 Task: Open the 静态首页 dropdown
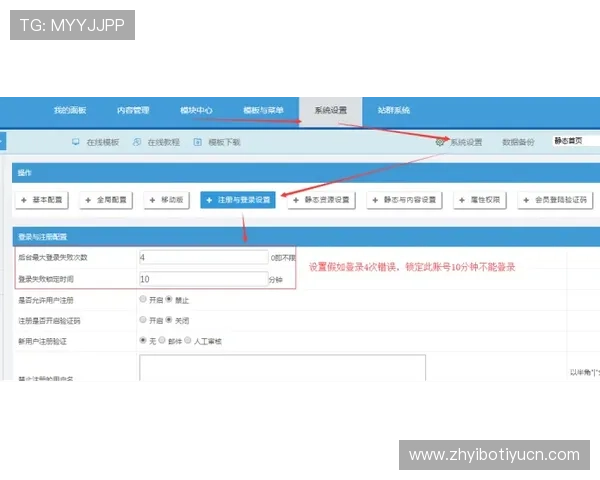(574, 141)
